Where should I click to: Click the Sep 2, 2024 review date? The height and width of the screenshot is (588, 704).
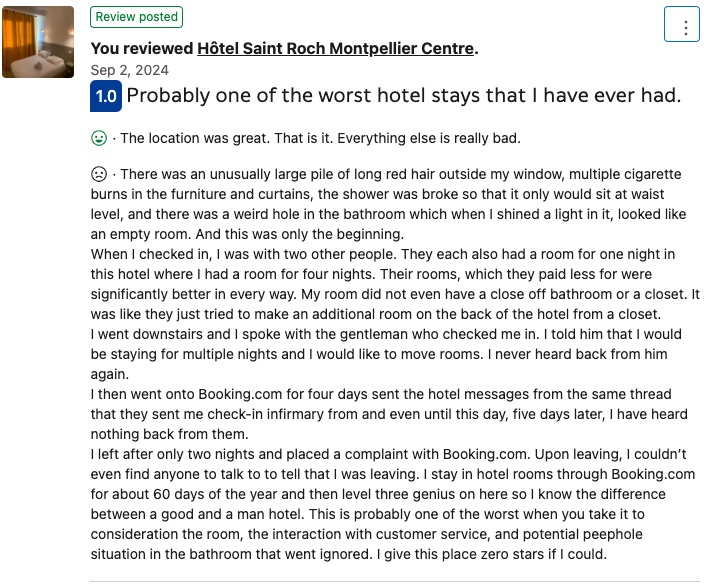129,70
